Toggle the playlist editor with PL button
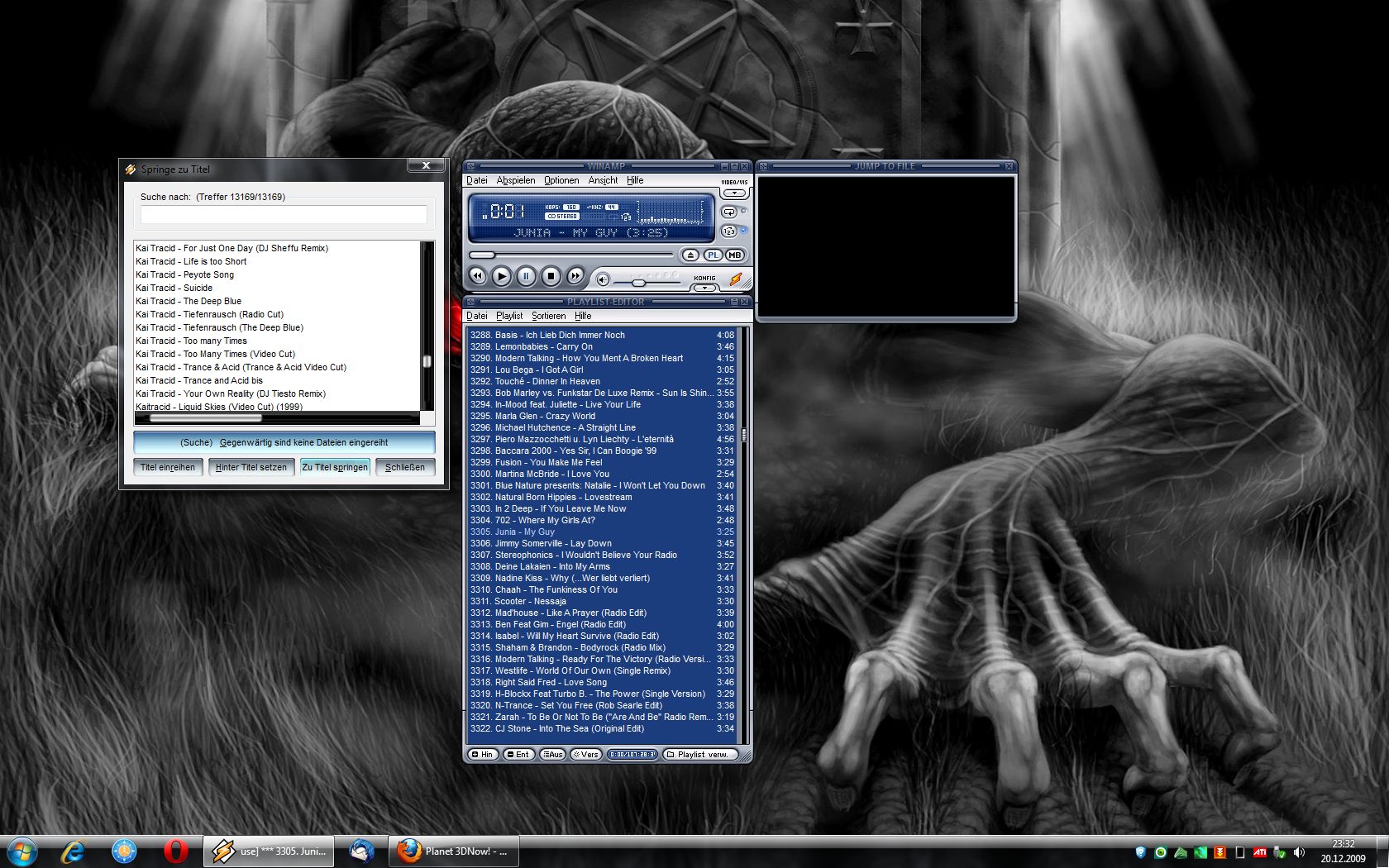 click(714, 255)
